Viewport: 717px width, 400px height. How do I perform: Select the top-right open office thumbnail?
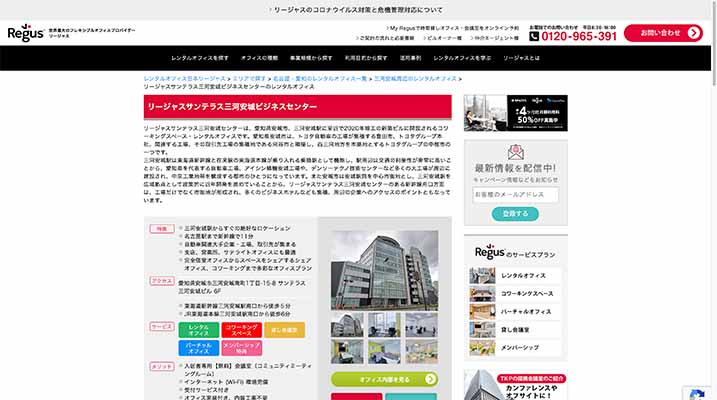pyautogui.click(x=421, y=325)
